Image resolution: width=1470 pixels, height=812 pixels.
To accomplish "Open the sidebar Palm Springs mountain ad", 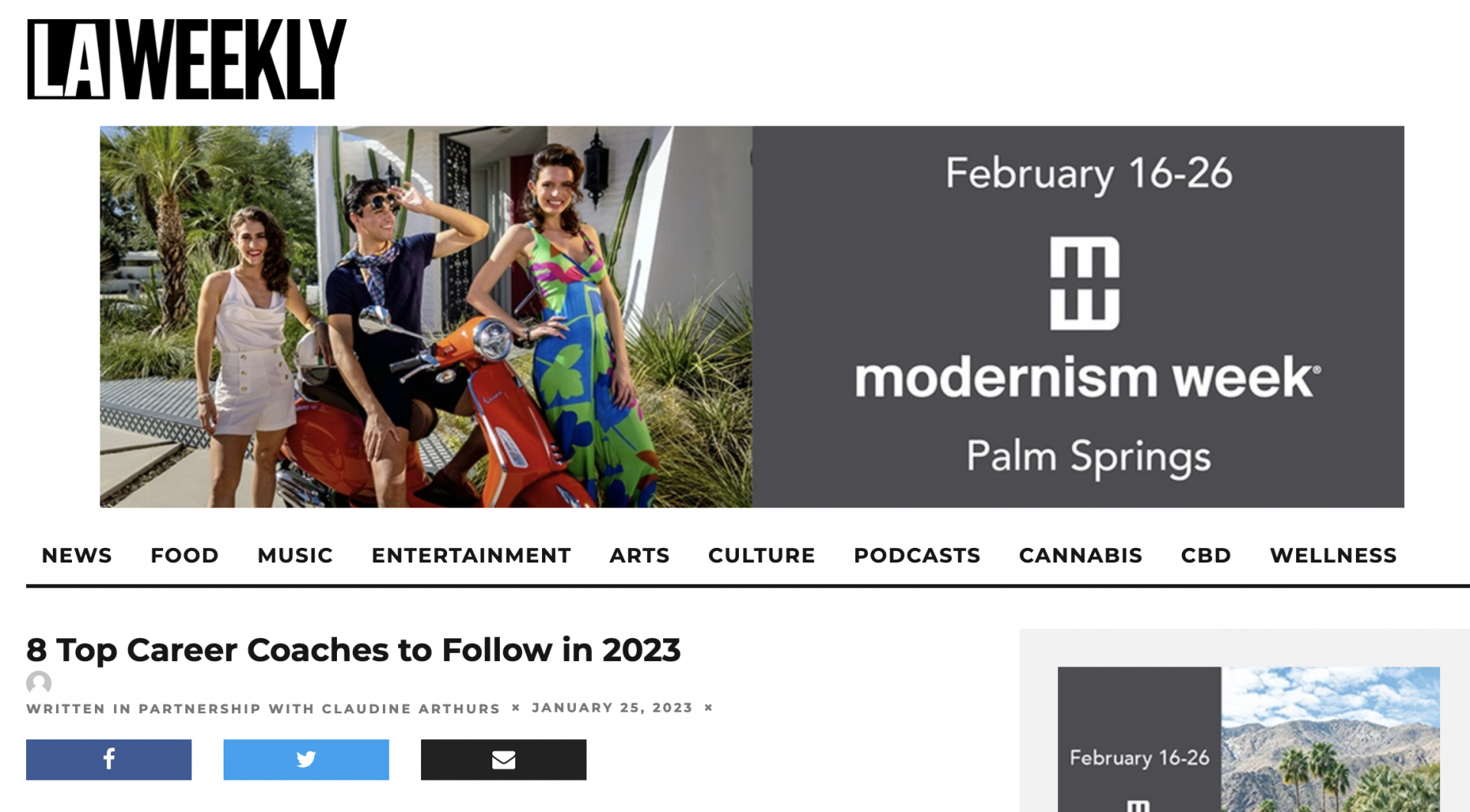I will 1330,739.
